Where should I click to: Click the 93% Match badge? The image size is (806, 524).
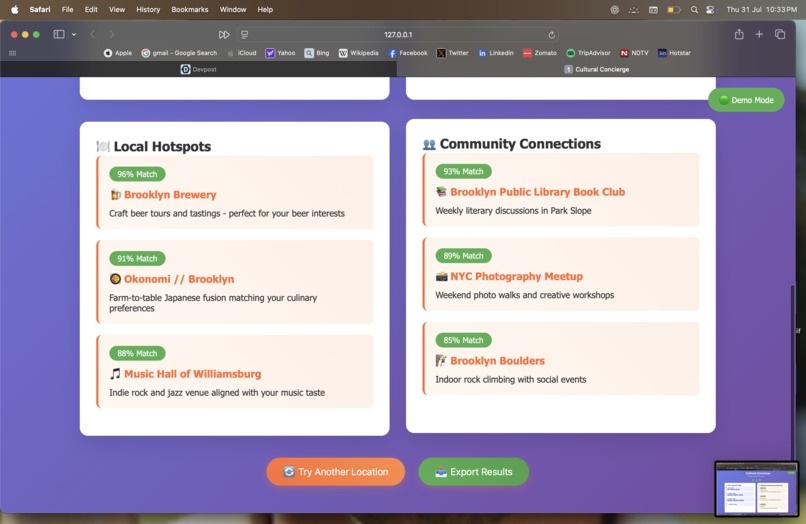click(464, 171)
